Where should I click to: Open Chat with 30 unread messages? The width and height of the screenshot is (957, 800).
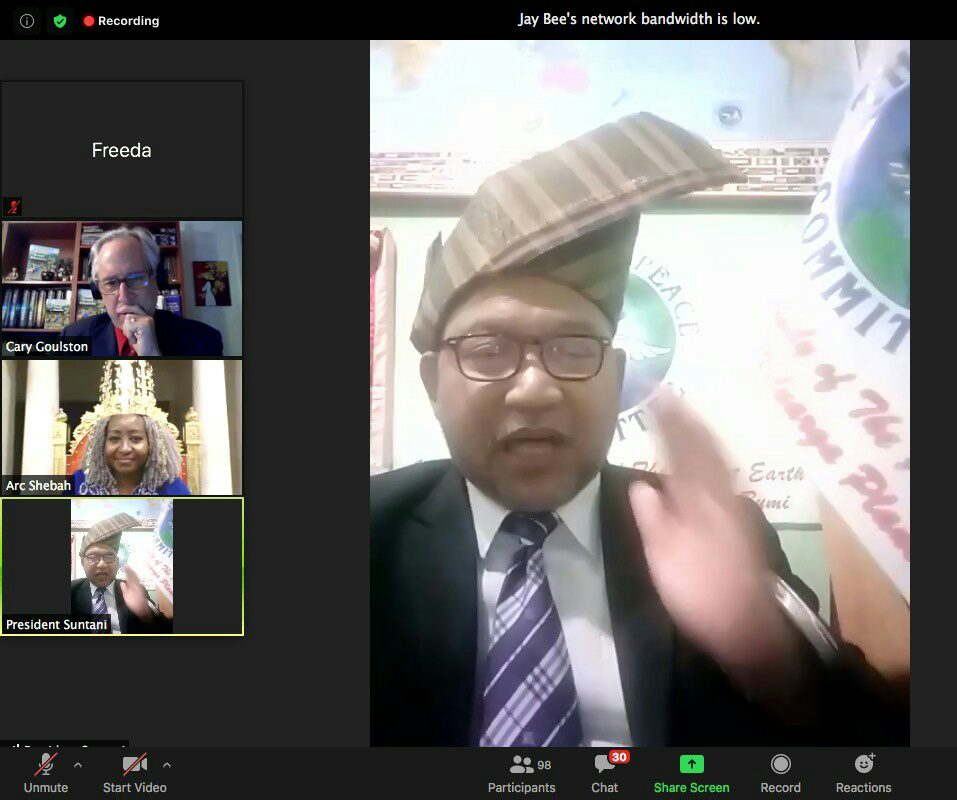pyautogui.click(x=605, y=773)
